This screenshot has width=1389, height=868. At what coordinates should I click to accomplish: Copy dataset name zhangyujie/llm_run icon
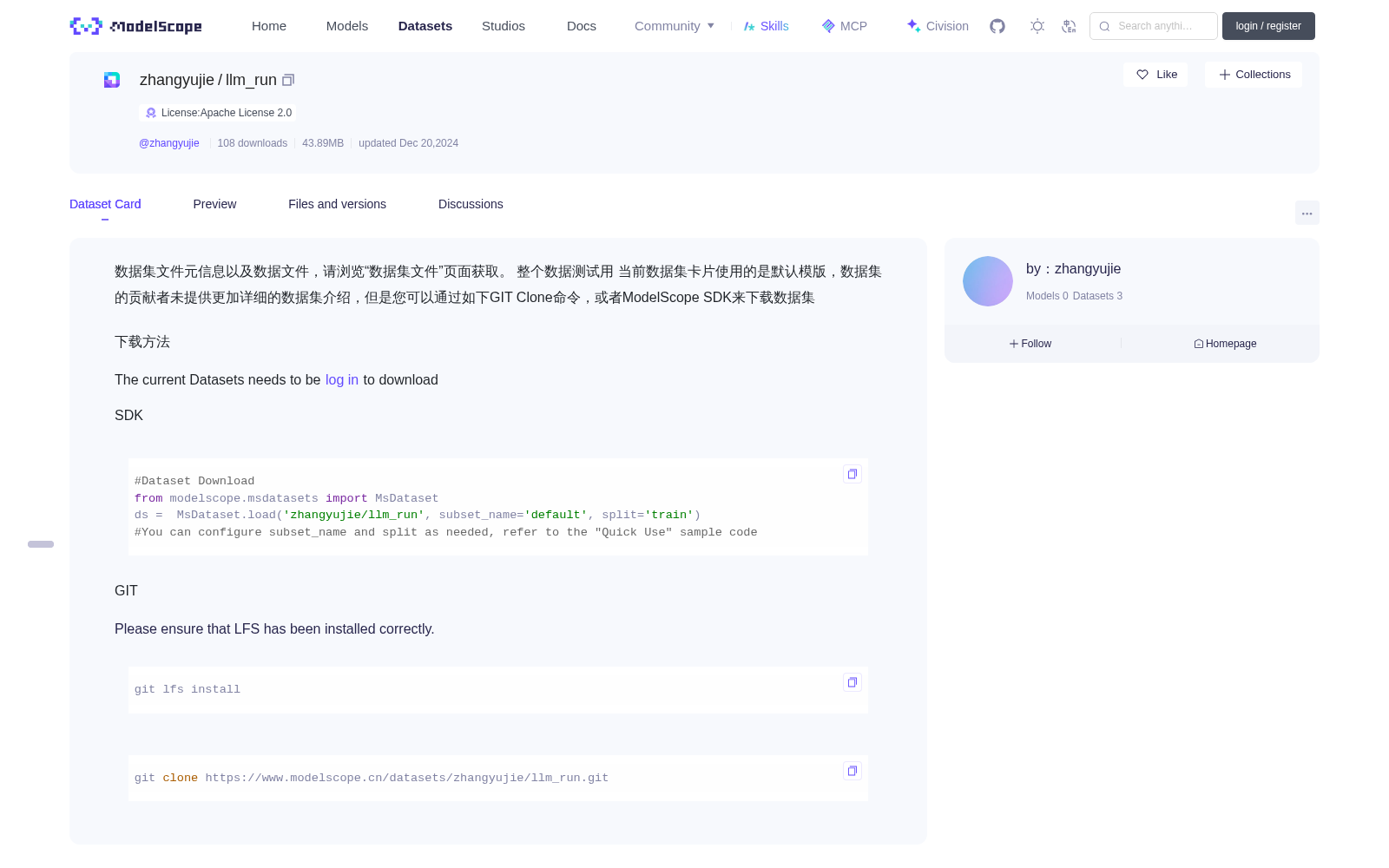tap(288, 80)
